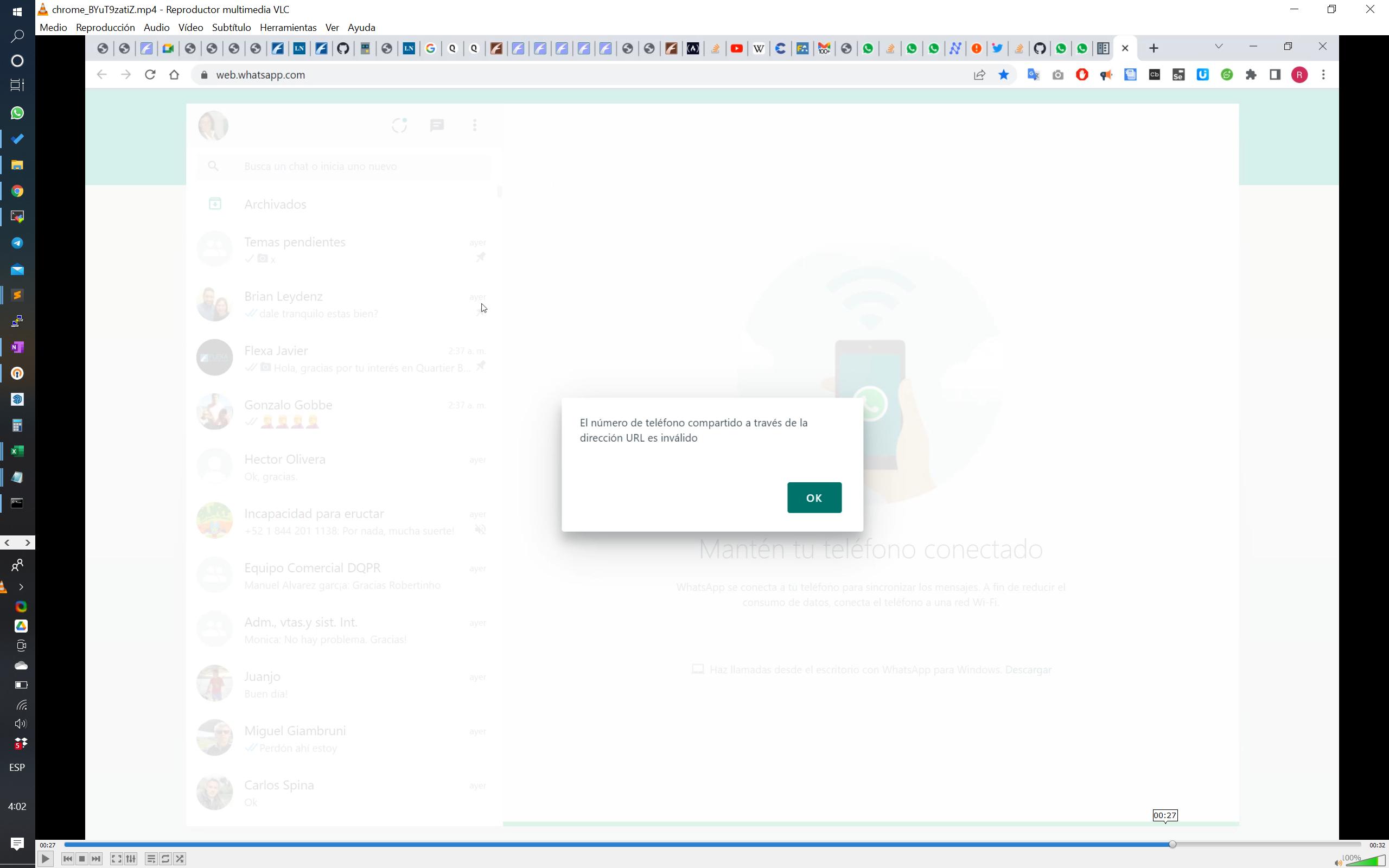
Task: Open the Brian Leydenz chat
Action: click(343, 304)
